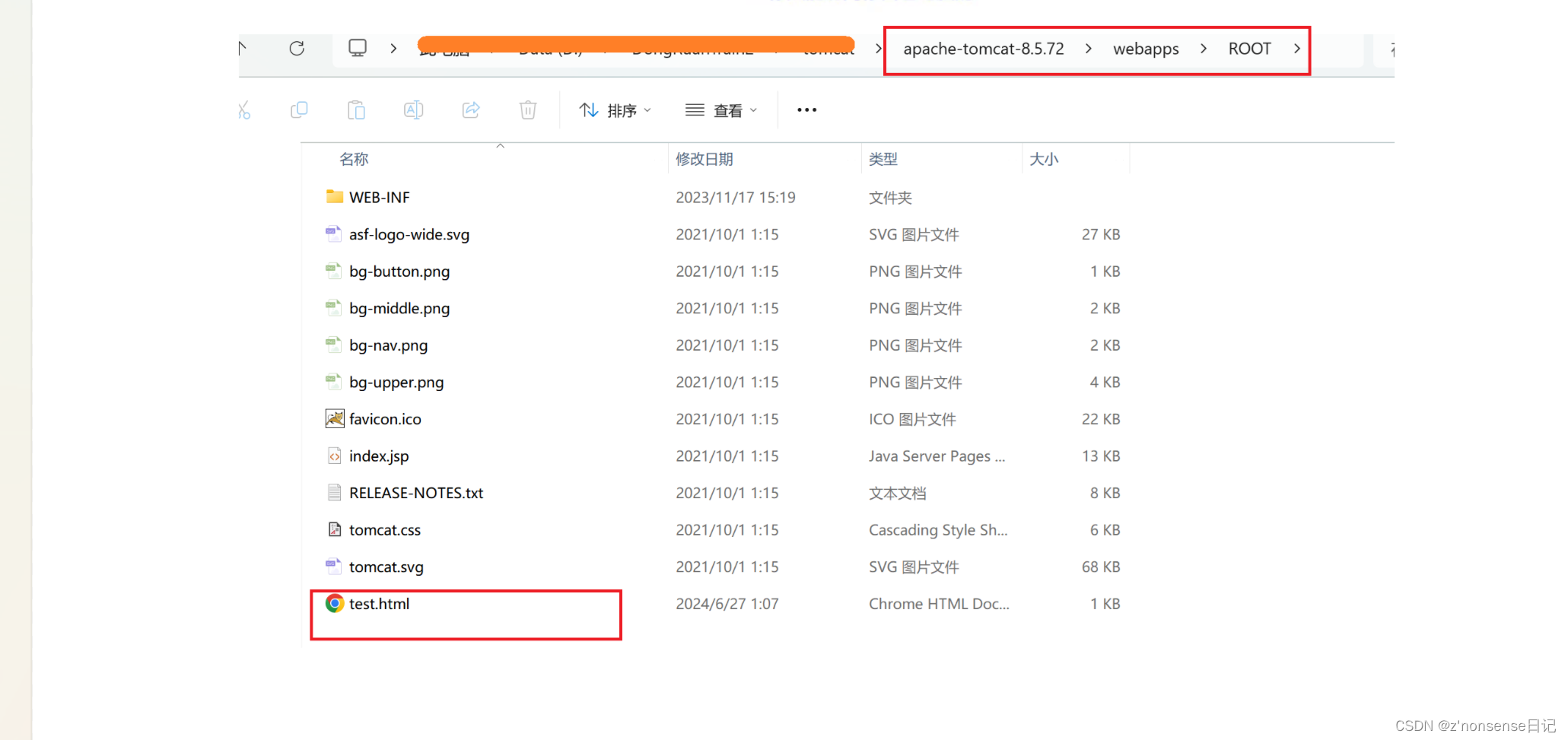Expand chevron right of This PC icon

point(393,49)
